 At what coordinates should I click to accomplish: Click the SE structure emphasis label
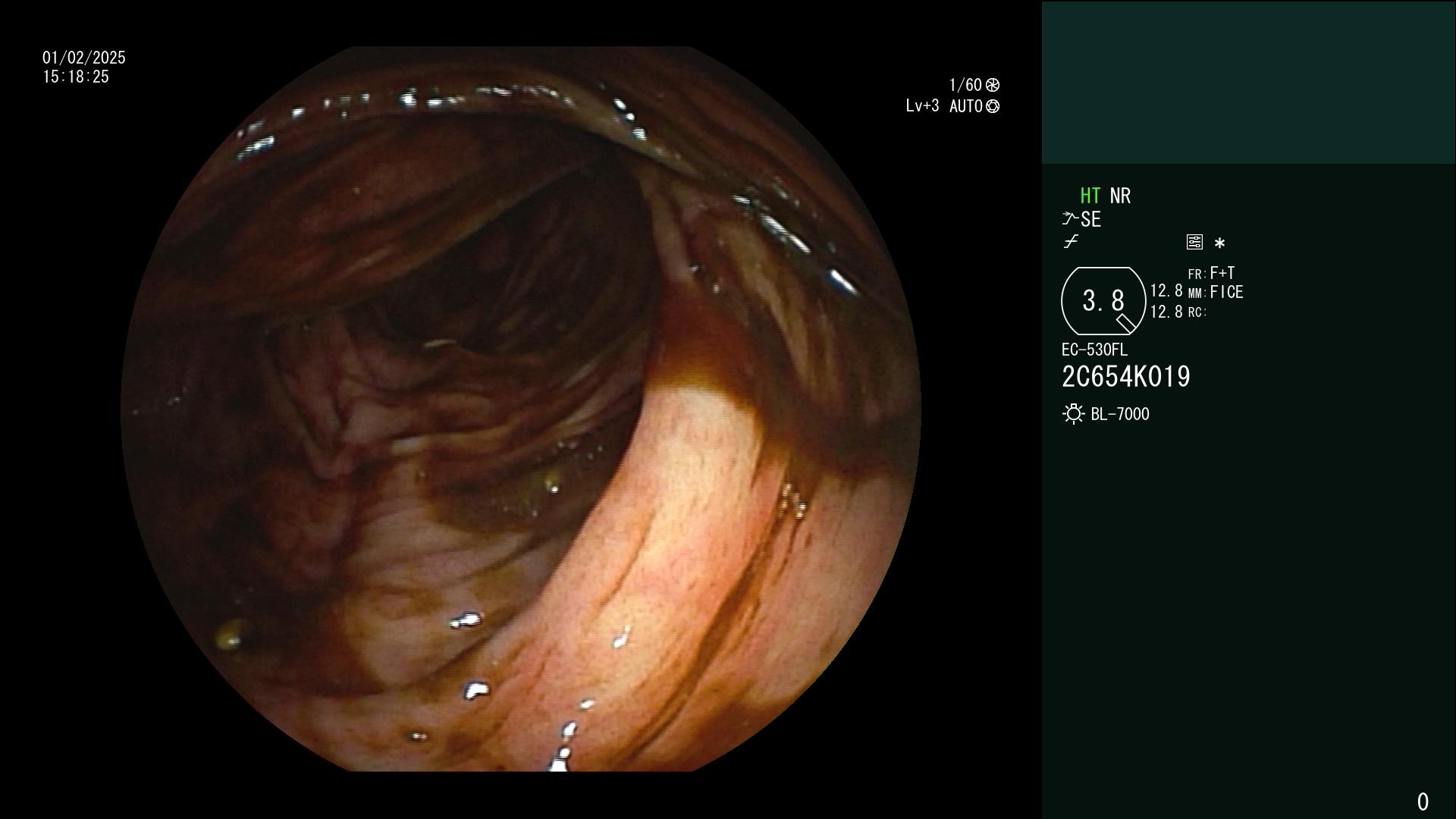(x=1090, y=220)
